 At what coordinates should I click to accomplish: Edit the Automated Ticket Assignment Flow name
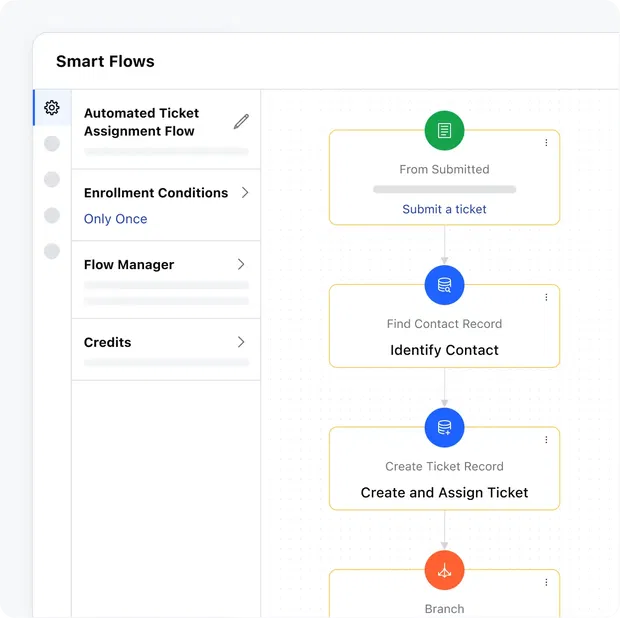[241, 122]
